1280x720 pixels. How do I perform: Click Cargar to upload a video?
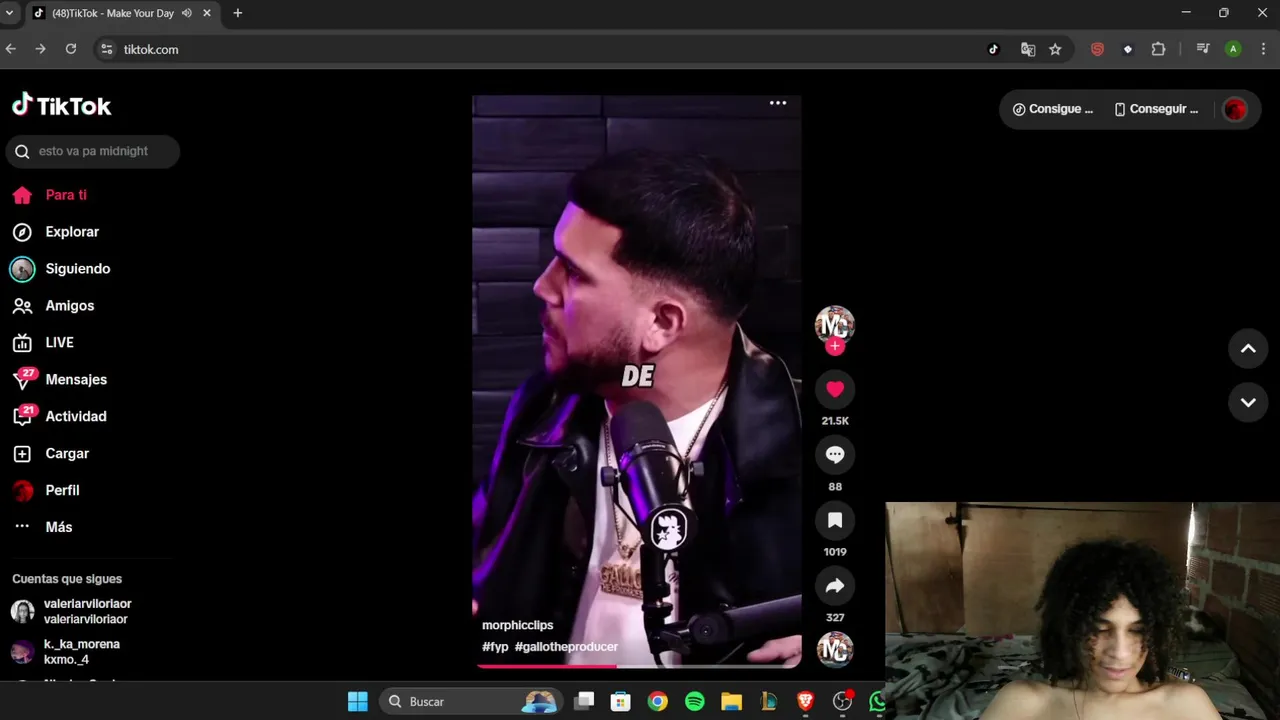66,454
